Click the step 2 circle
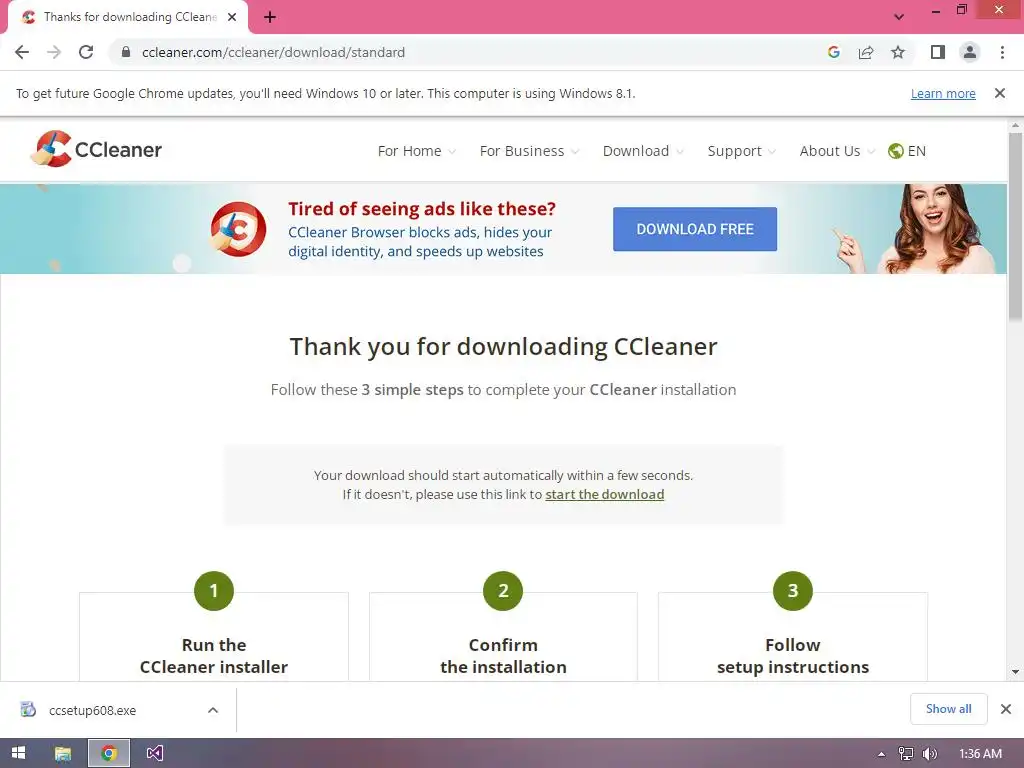This screenshot has width=1024, height=768. [x=503, y=591]
